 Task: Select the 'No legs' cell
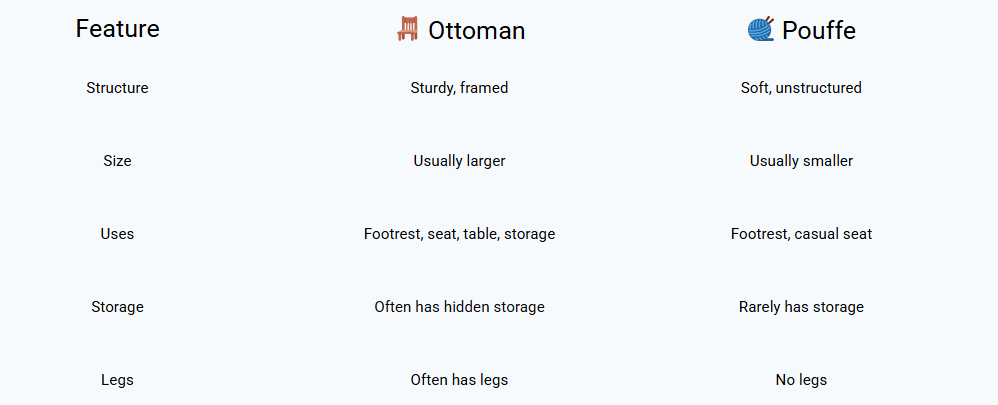801,380
